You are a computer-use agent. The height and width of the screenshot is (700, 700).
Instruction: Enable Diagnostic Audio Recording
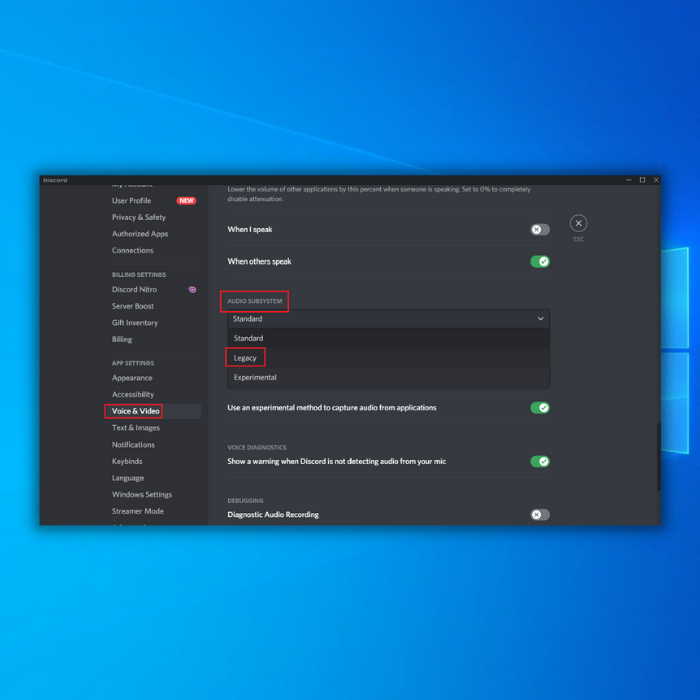(x=539, y=515)
